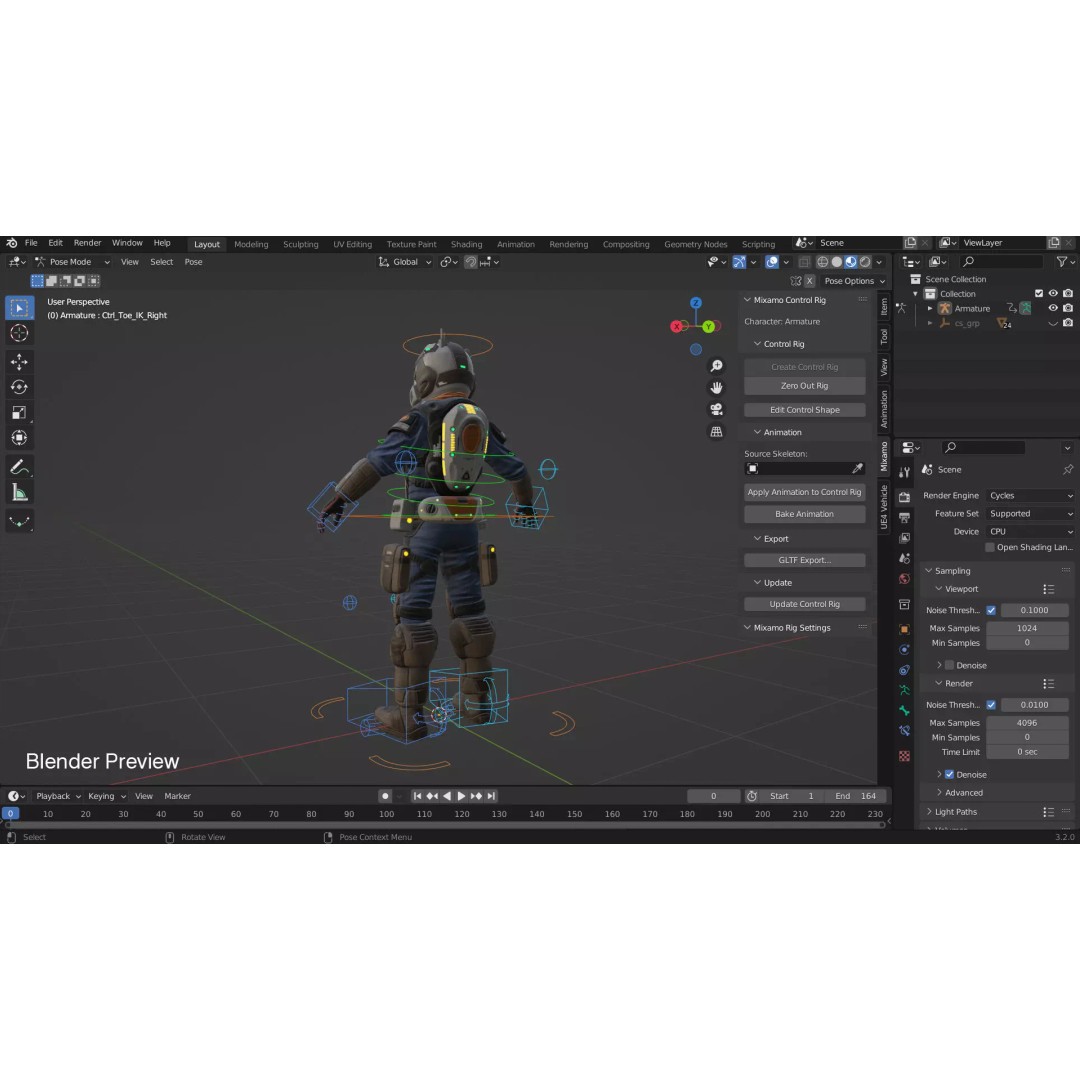Open the Render menu

point(87,243)
